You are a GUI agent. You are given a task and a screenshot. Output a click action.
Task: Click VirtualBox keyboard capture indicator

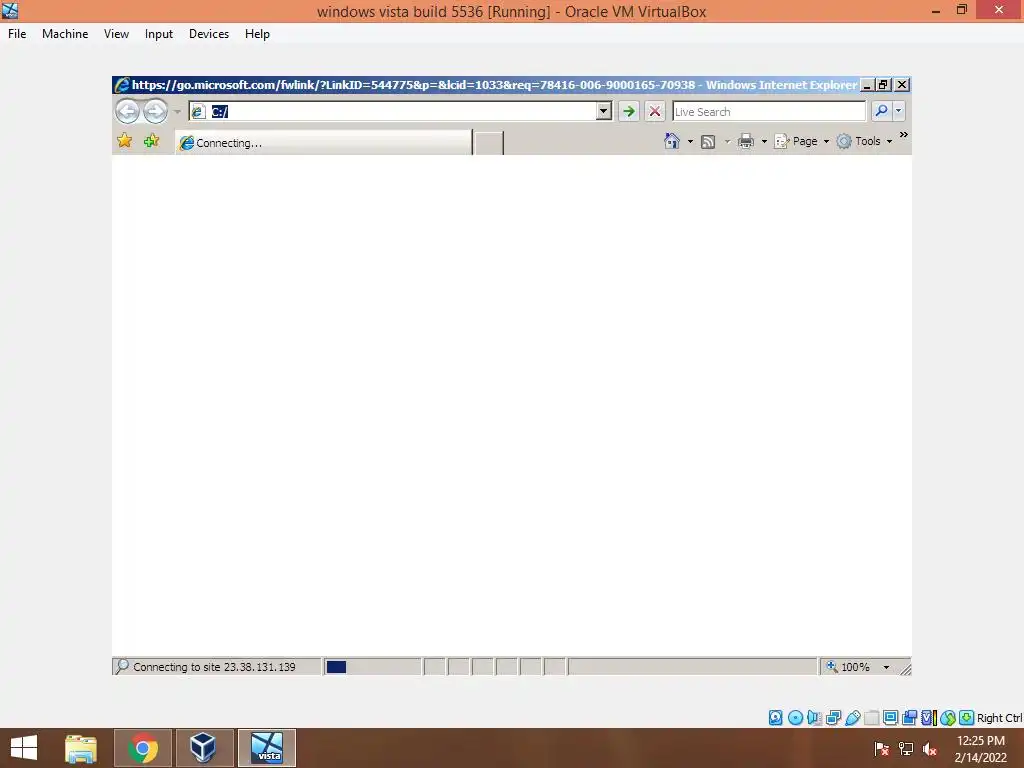(967, 718)
